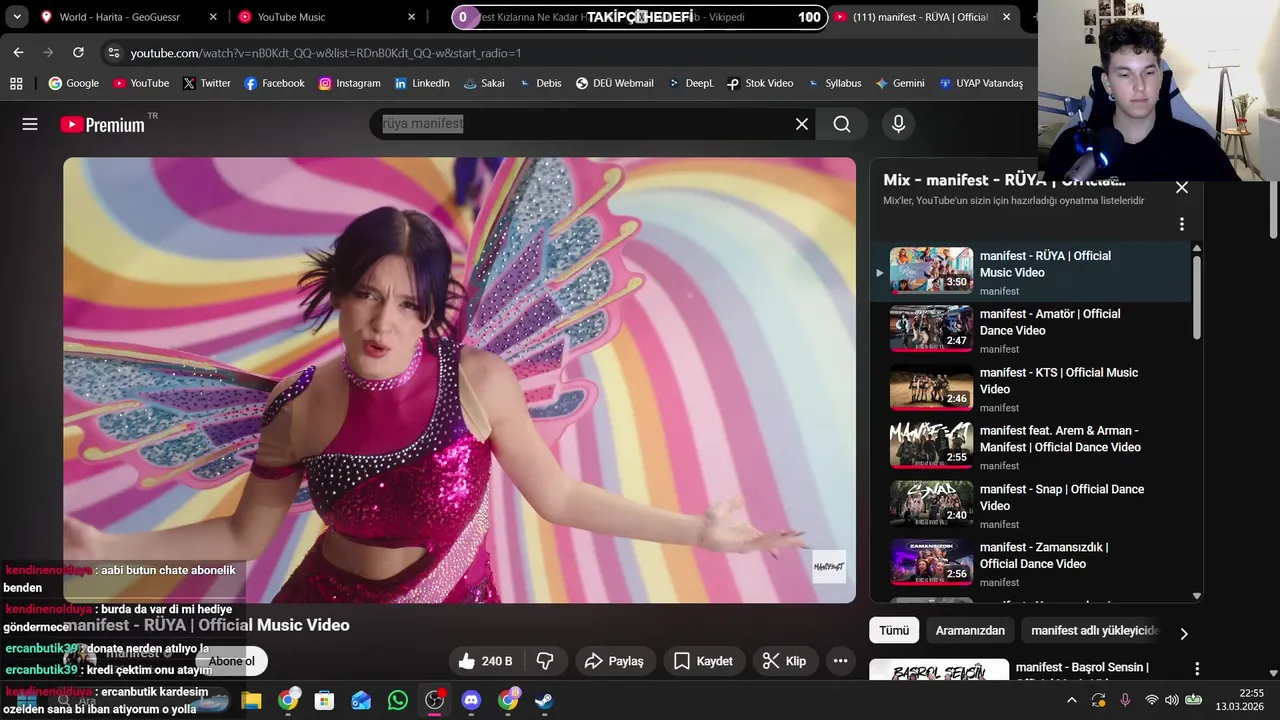The image size is (1280, 720).
Task: Open the DEÜ Webmail bookmark
Action: [x=615, y=83]
